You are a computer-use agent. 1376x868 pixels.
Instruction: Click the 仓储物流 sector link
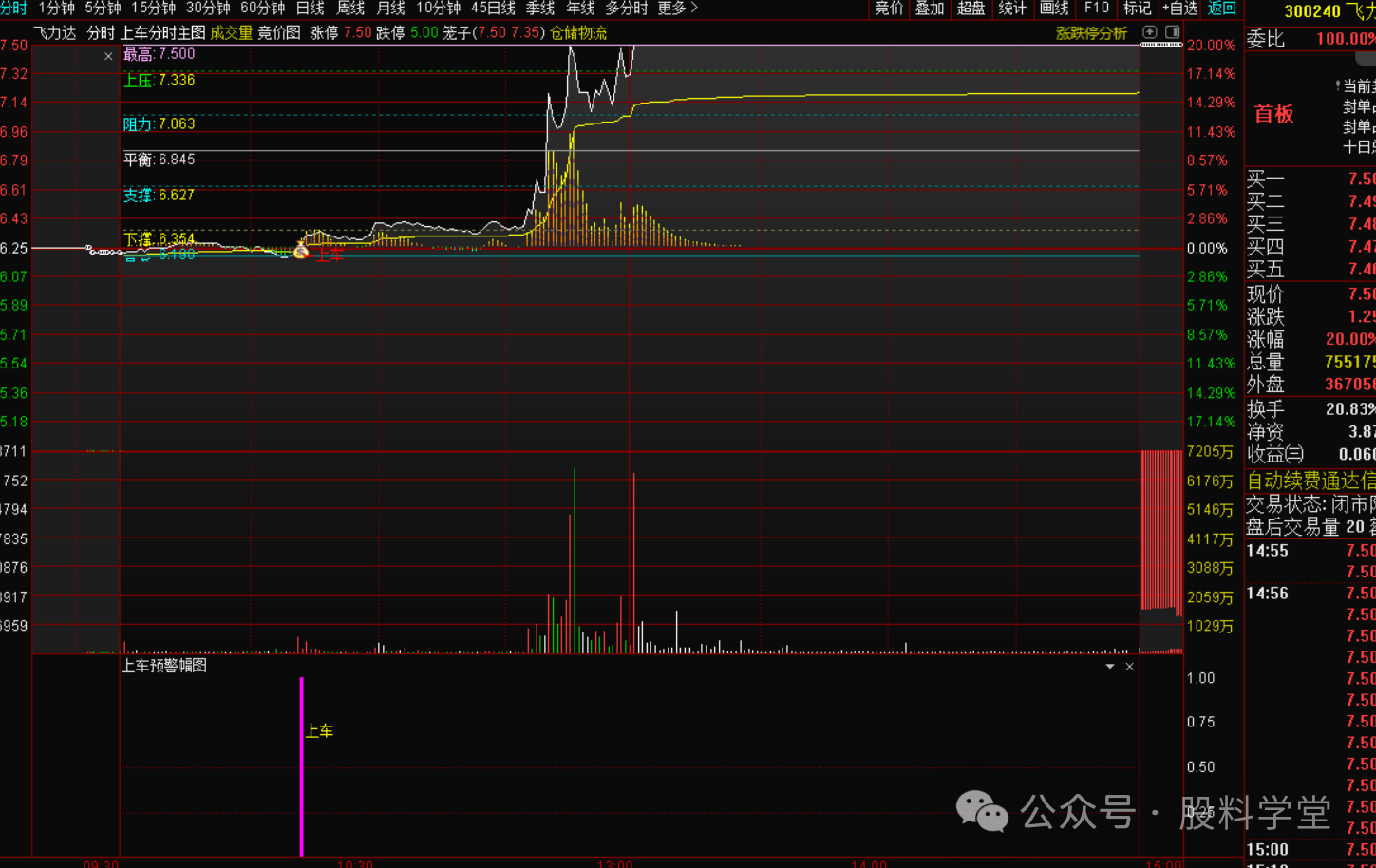(x=578, y=33)
